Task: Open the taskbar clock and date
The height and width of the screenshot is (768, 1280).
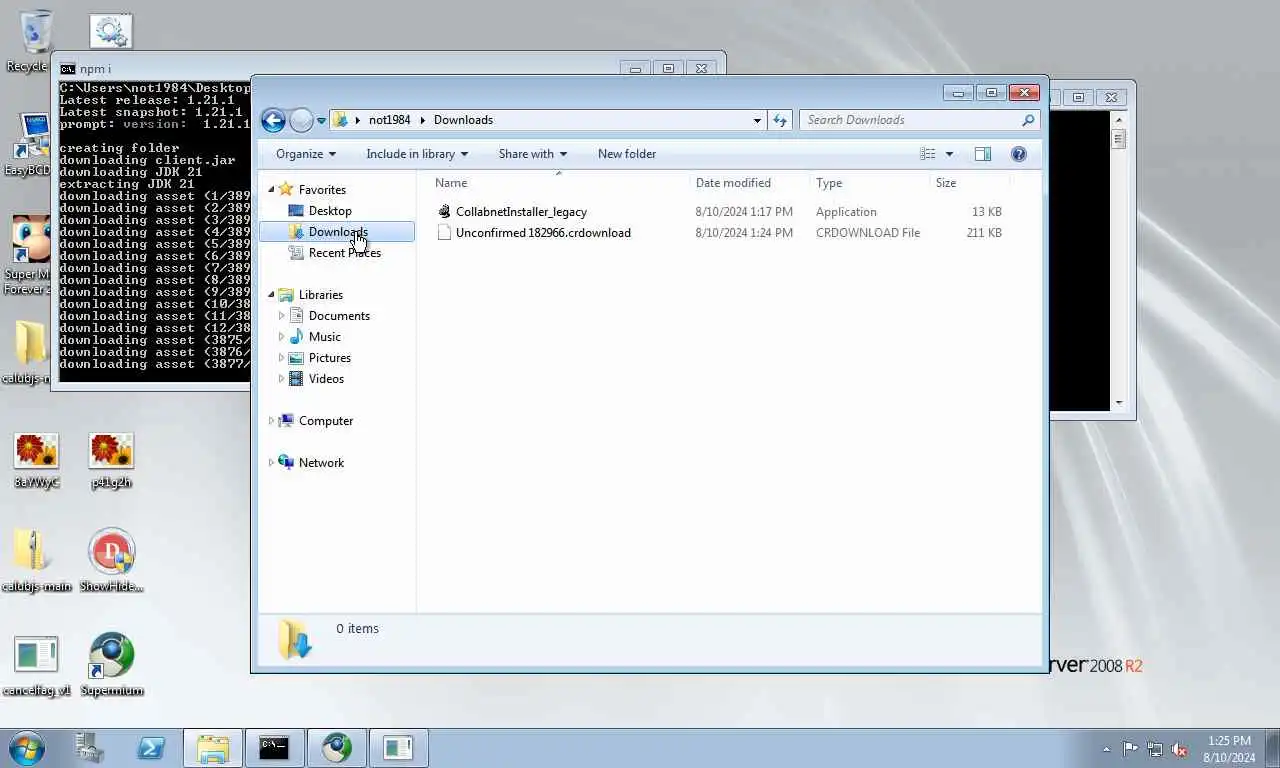Action: [x=1229, y=749]
